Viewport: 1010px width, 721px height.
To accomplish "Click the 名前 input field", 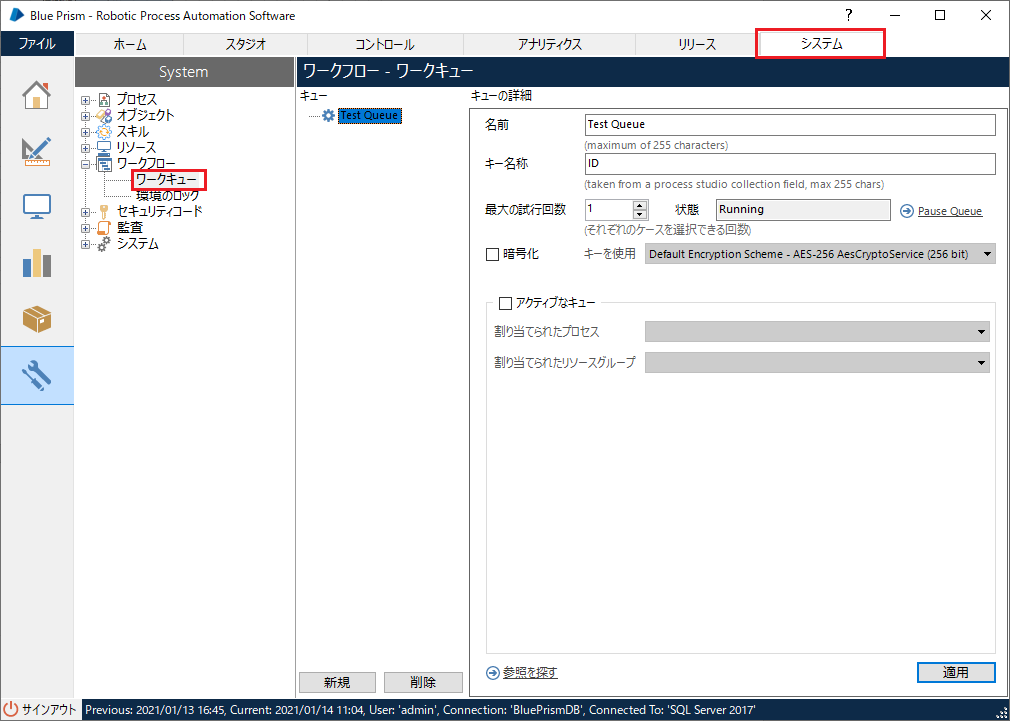I will pyautogui.click(x=790, y=125).
